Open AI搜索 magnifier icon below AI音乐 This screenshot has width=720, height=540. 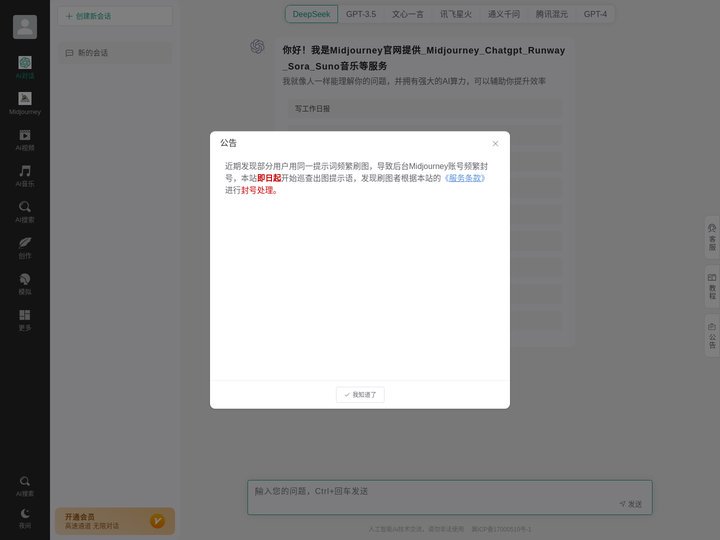[25, 207]
